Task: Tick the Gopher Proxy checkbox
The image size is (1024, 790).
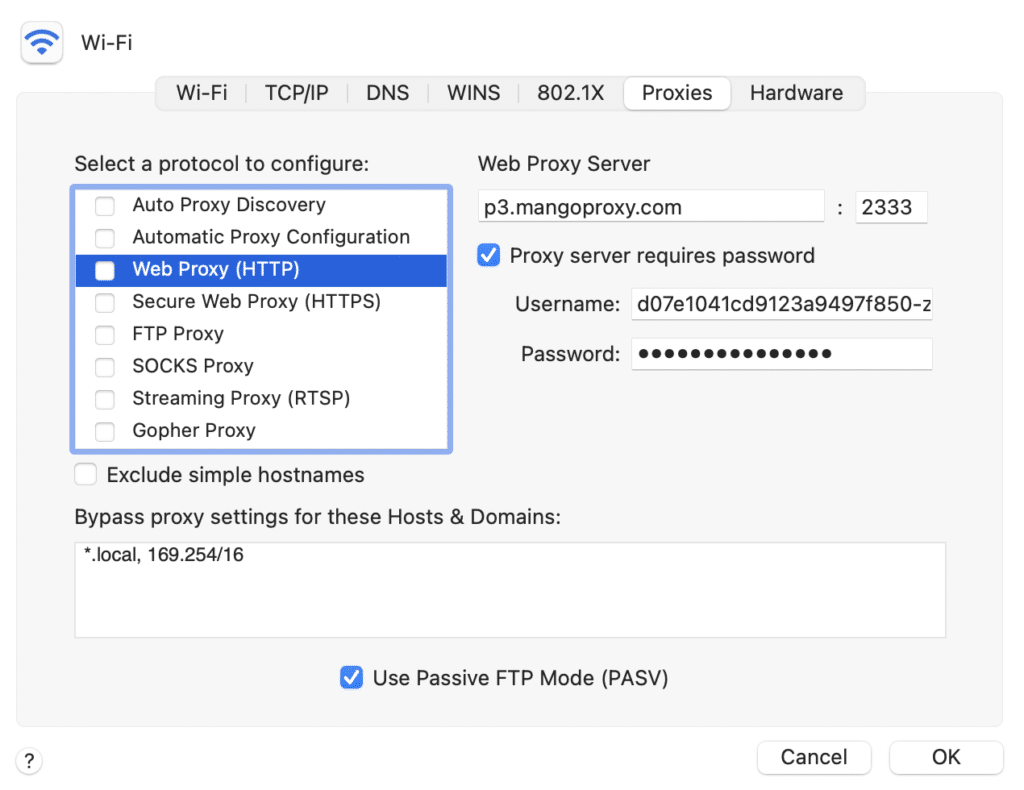Action: click(x=104, y=431)
